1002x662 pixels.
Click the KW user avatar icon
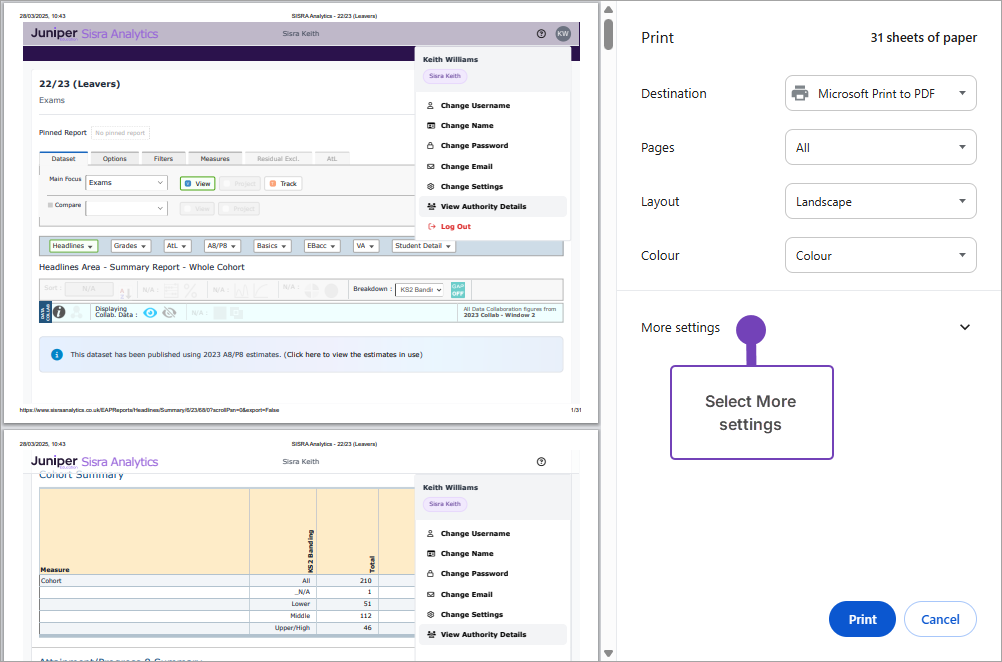[x=563, y=33]
